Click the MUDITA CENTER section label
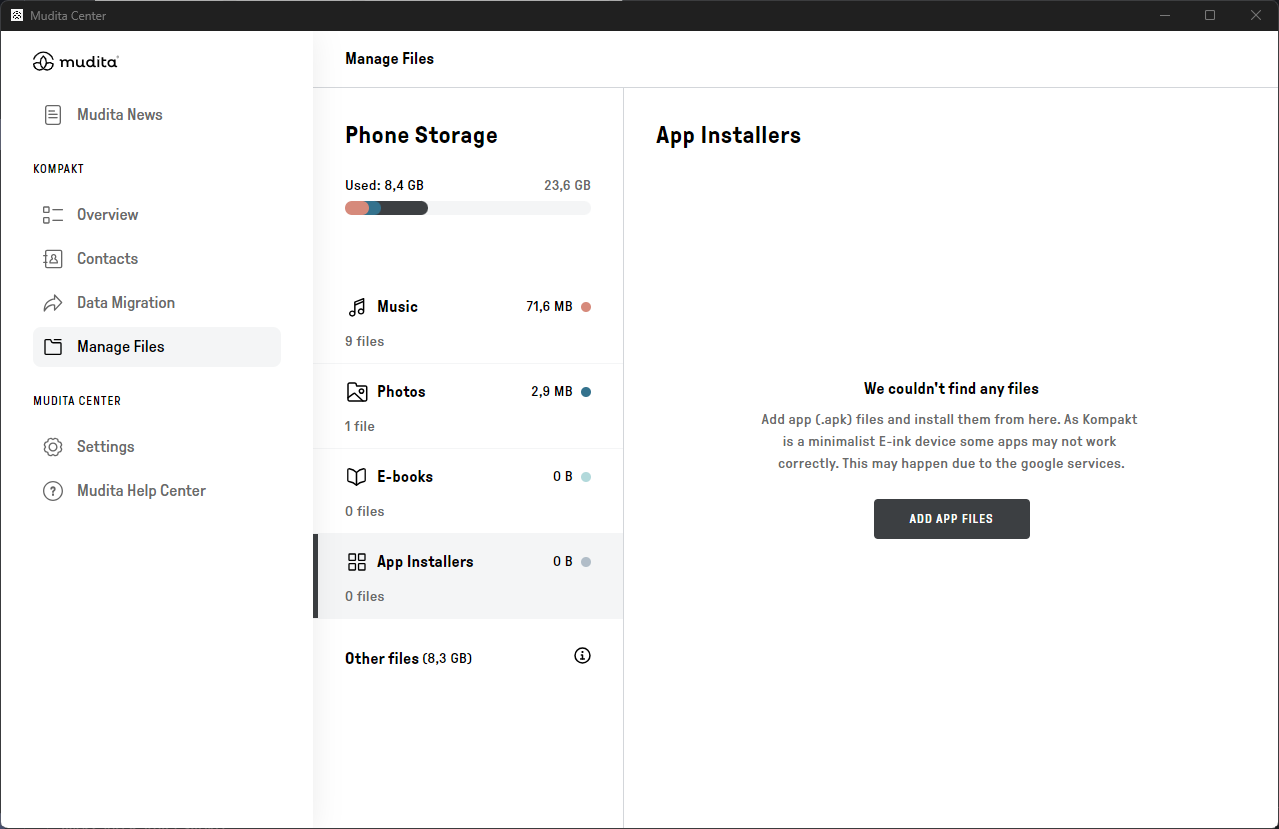Viewport: 1279px width, 829px height. click(x=77, y=401)
